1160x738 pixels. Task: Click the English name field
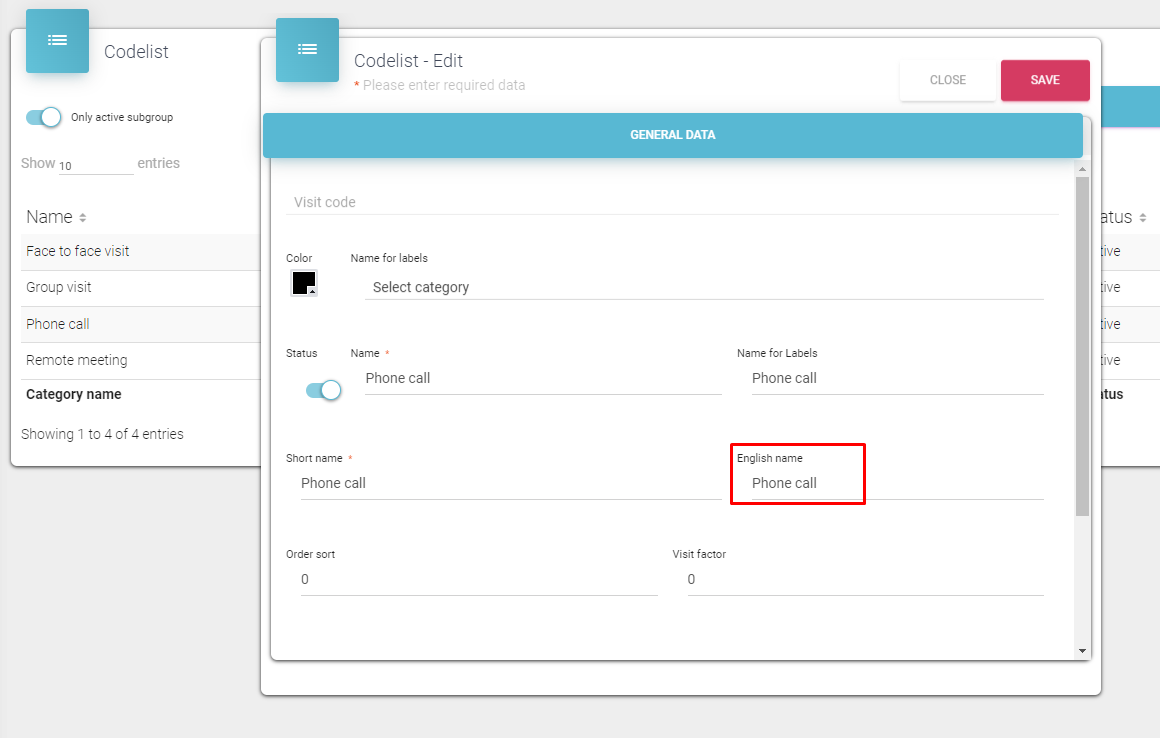[897, 483]
